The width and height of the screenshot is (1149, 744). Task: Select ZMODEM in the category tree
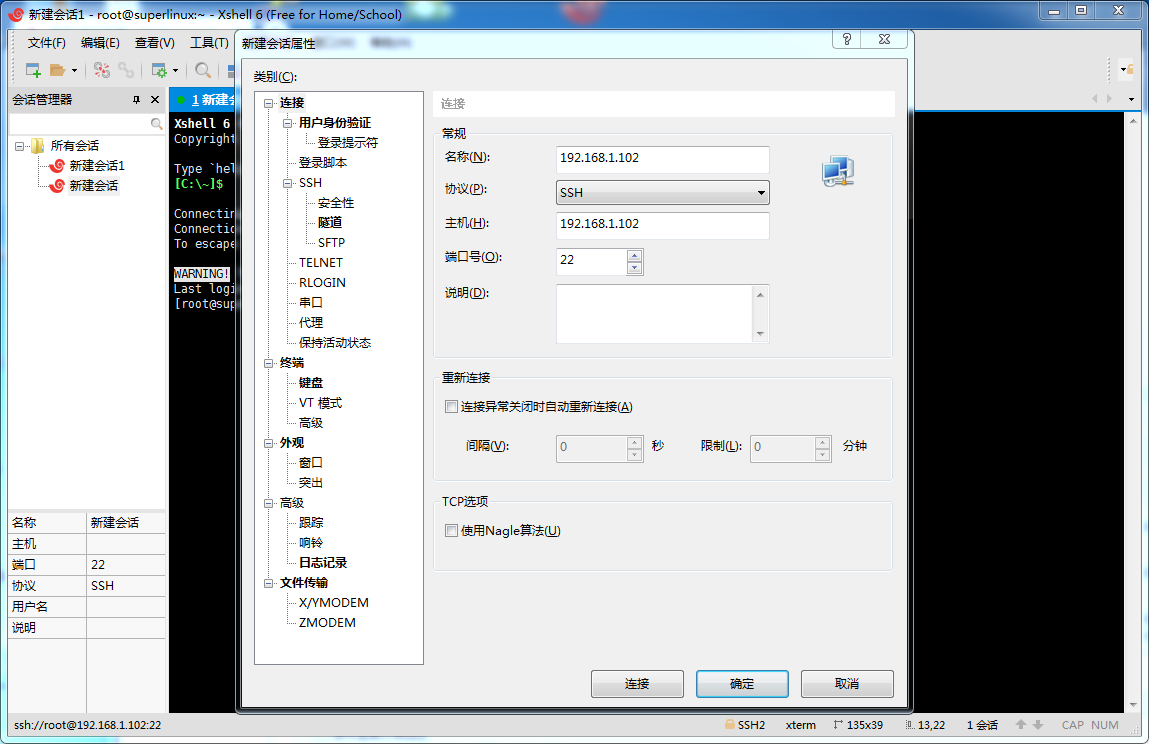coord(327,622)
